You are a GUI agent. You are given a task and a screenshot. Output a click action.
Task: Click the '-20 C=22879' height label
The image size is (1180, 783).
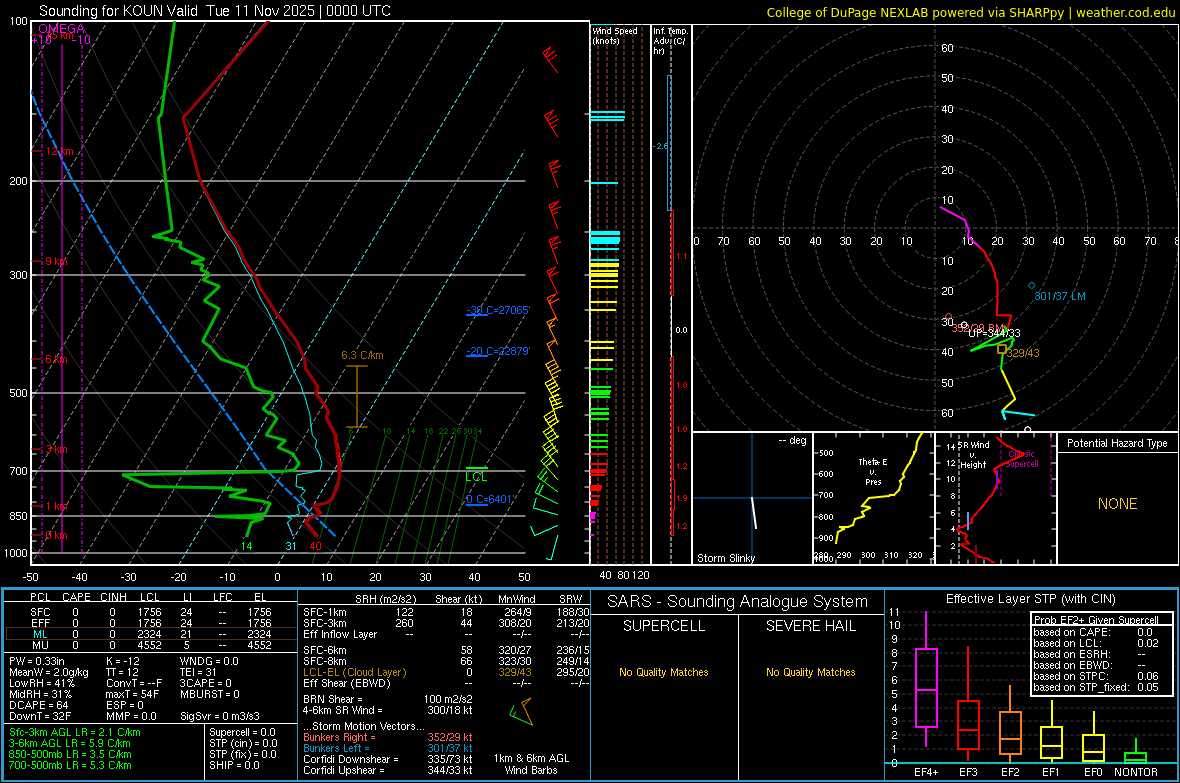coord(498,352)
